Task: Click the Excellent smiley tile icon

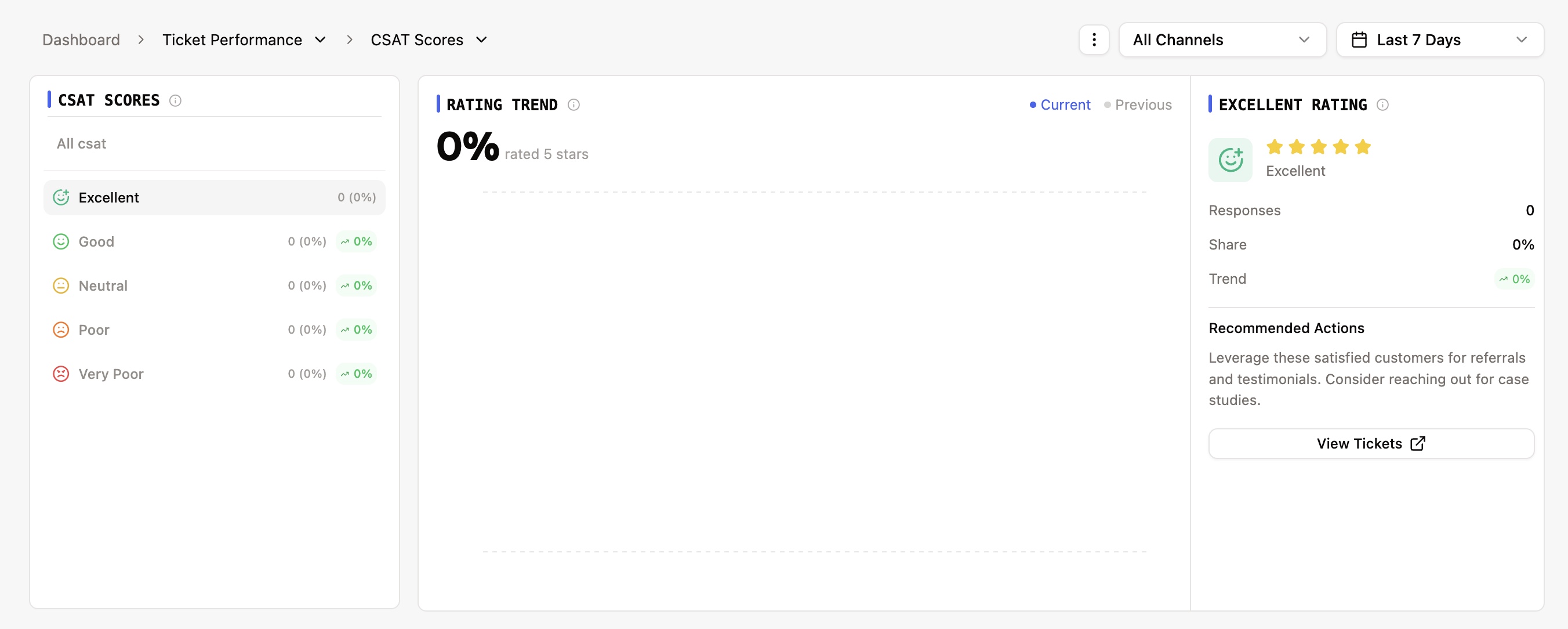Action: pyautogui.click(x=1230, y=160)
